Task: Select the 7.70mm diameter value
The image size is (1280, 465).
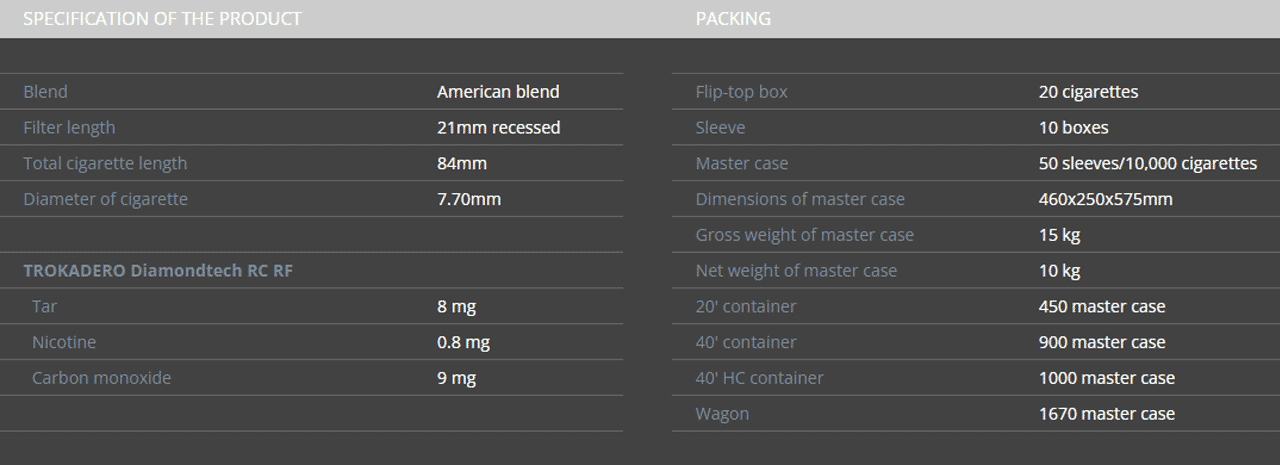Action: coord(469,199)
